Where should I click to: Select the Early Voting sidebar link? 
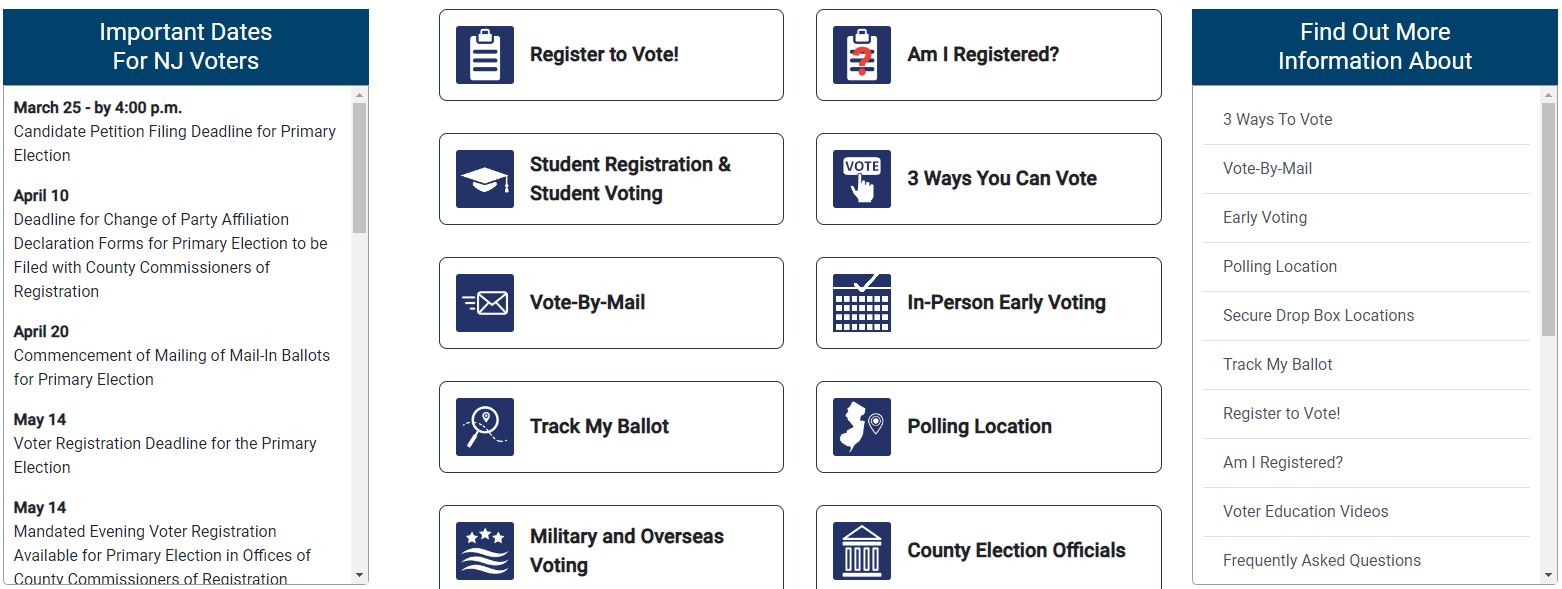[1264, 217]
